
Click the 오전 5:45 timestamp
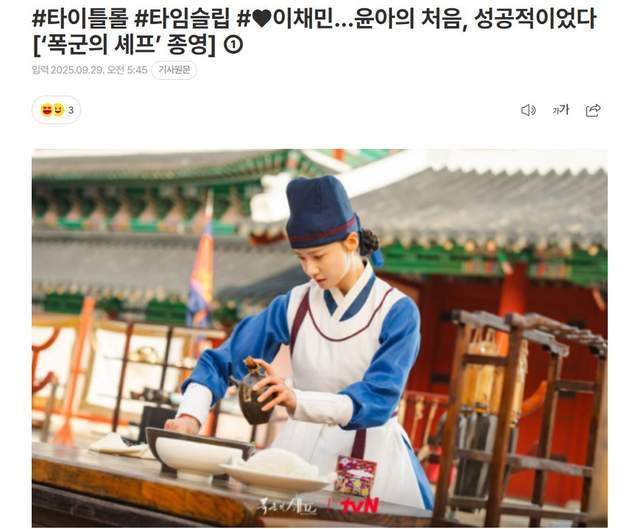[x=127, y=70]
